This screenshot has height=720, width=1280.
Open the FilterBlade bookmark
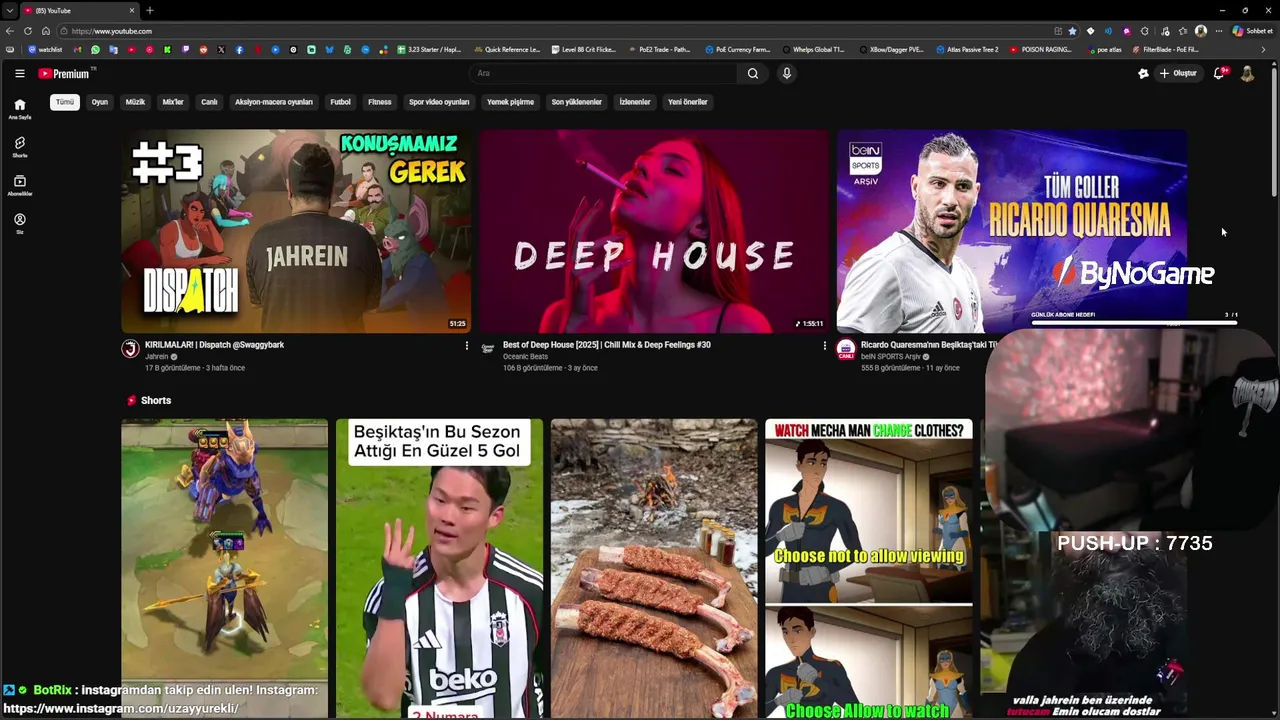point(1166,49)
